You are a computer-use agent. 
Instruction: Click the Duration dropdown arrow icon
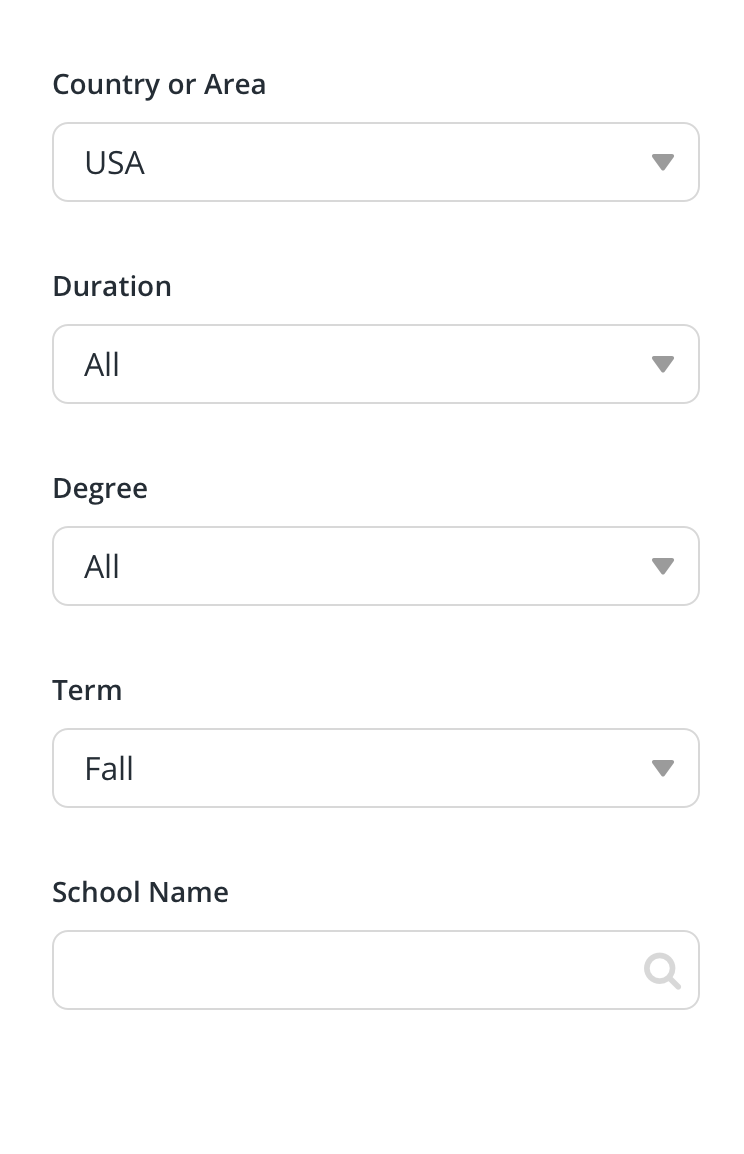click(x=662, y=364)
